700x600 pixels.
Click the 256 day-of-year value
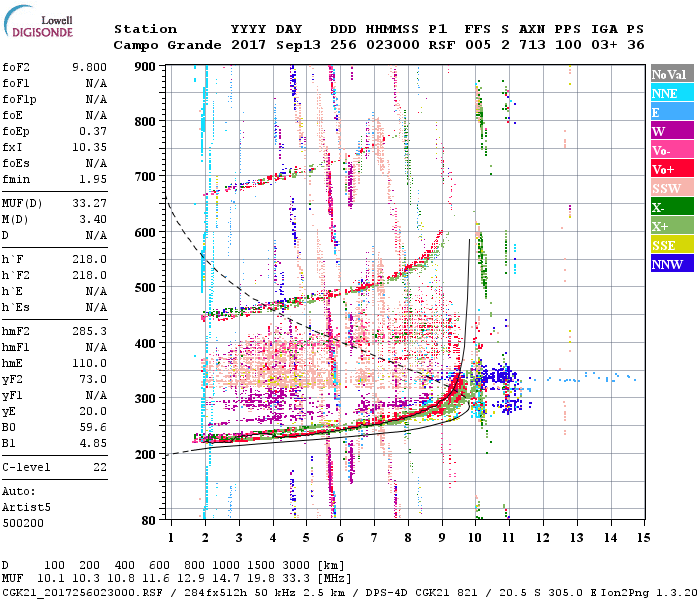(343, 45)
